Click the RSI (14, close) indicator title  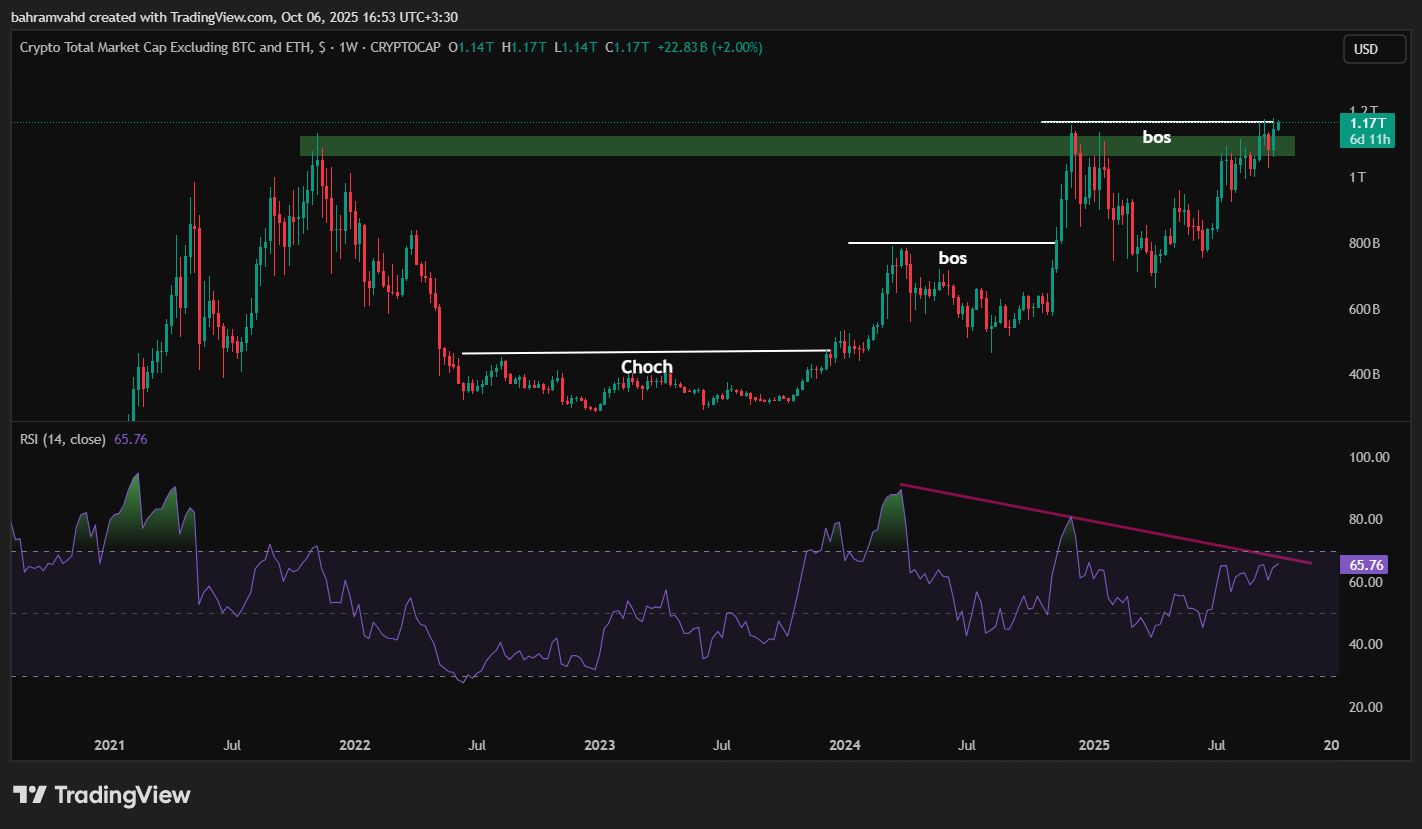(x=60, y=438)
